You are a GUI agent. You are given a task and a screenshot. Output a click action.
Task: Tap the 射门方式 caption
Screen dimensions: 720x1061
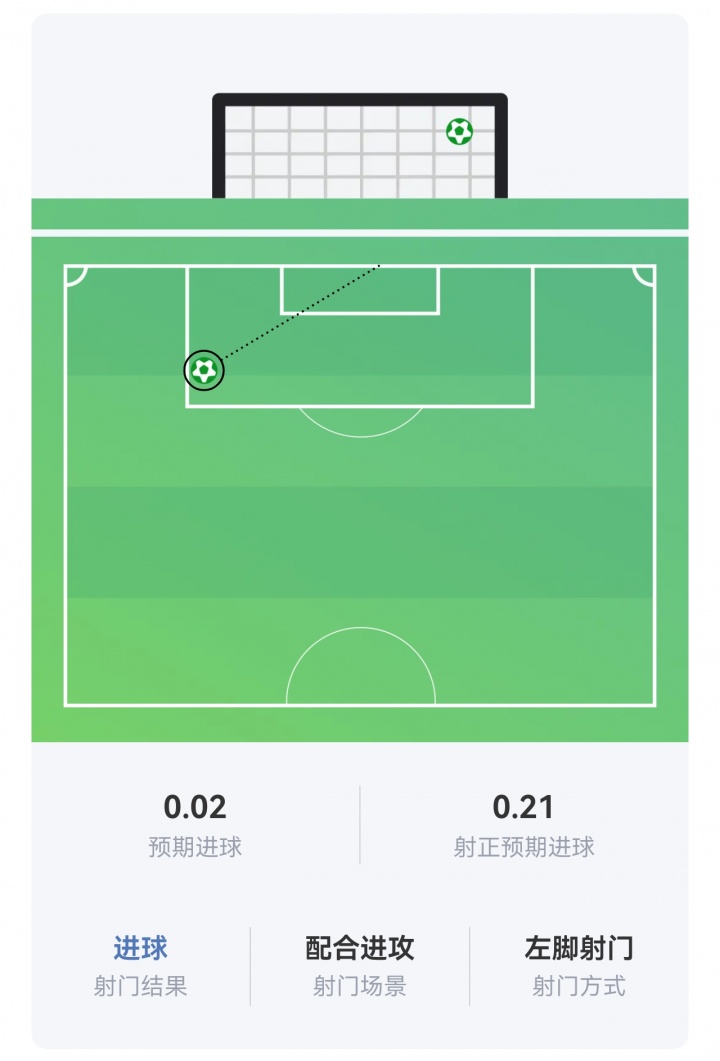coord(579,986)
